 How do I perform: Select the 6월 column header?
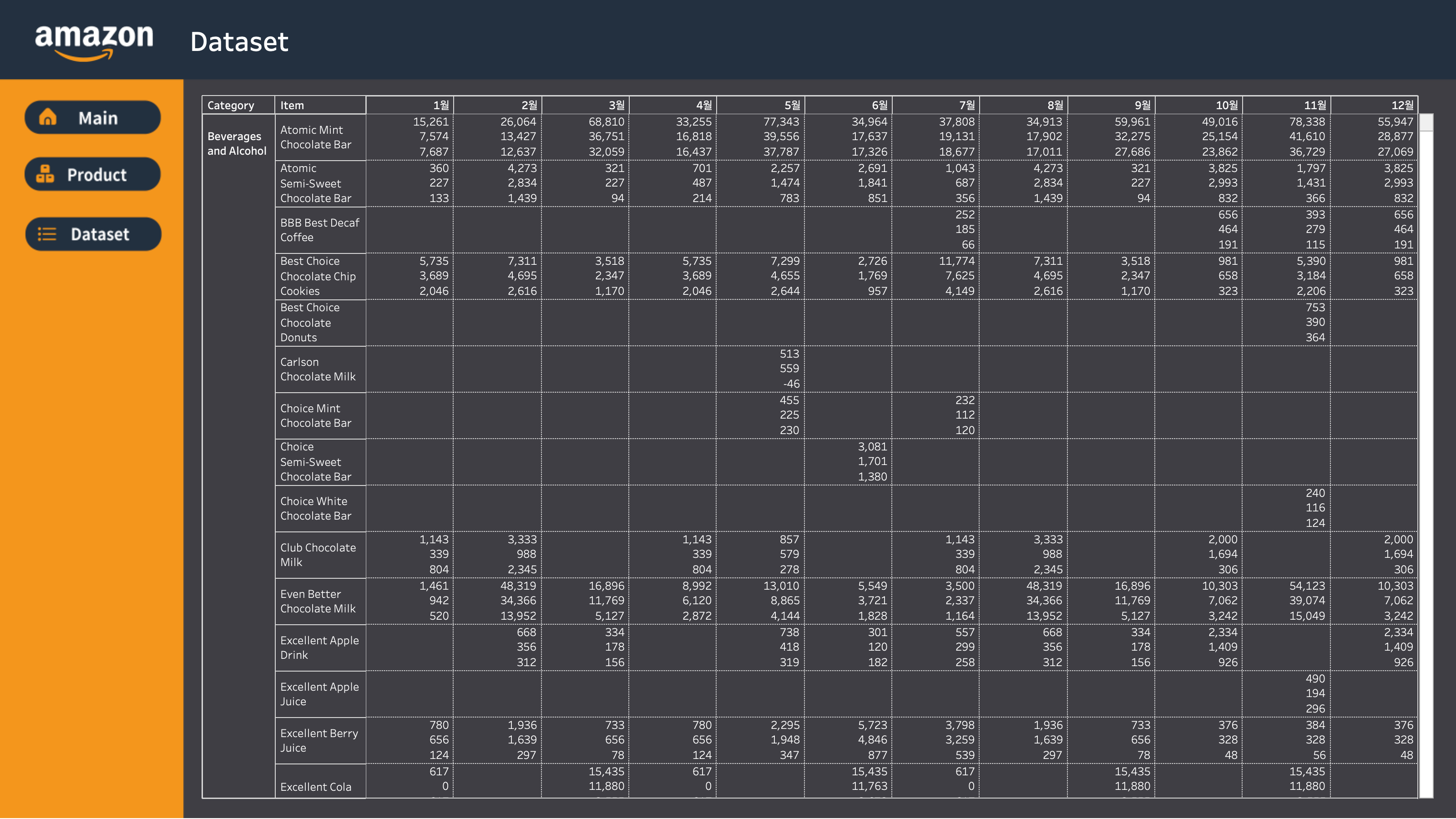click(879, 105)
